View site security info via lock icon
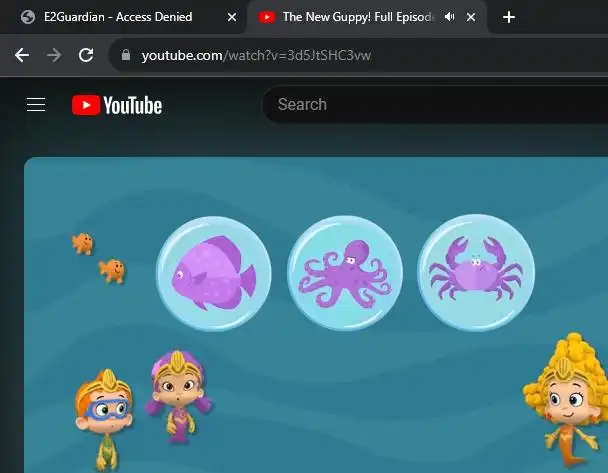 [x=126, y=55]
